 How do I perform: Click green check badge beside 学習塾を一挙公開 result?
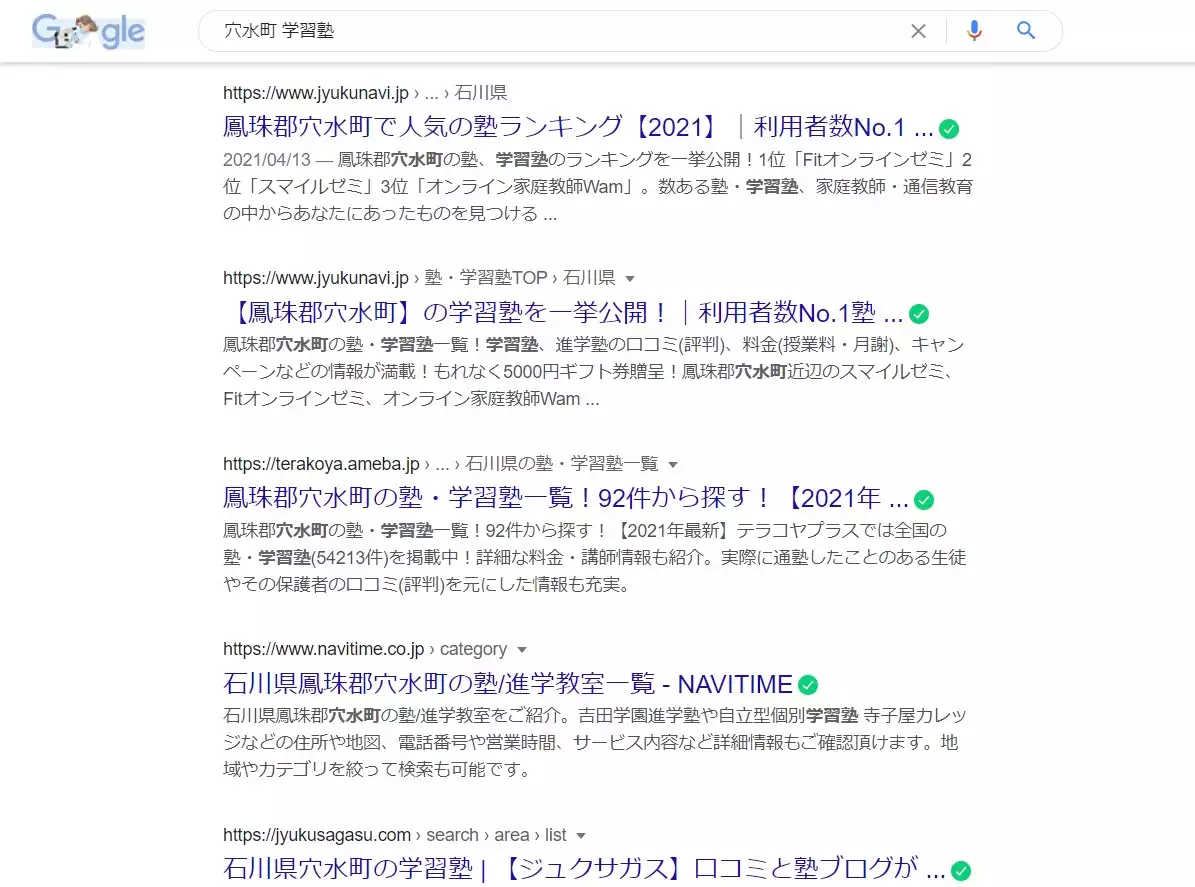click(x=919, y=314)
